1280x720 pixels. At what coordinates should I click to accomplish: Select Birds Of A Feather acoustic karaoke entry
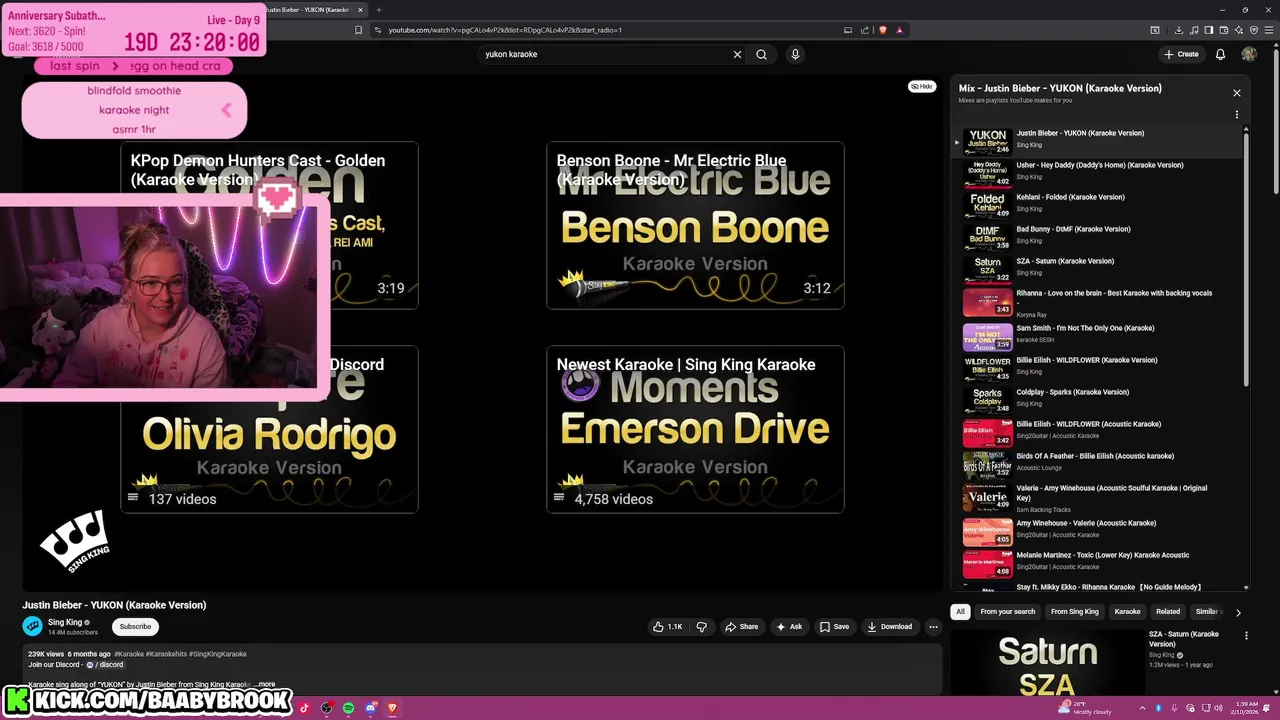(1100, 462)
